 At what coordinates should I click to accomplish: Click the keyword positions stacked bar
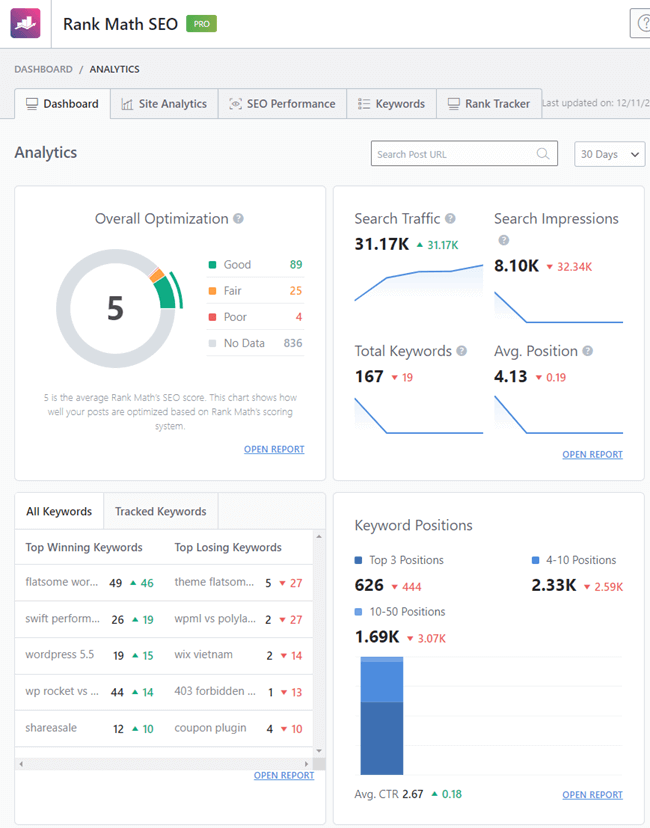coord(382,716)
